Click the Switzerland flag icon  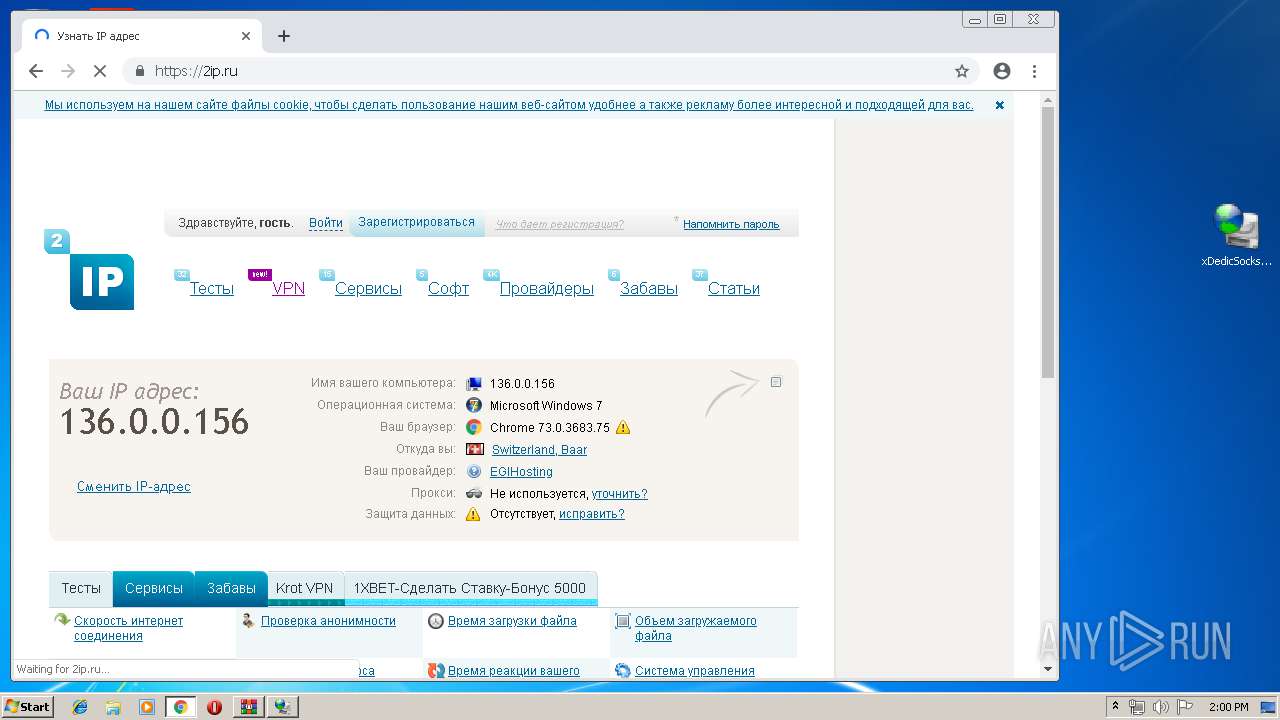tap(474, 449)
